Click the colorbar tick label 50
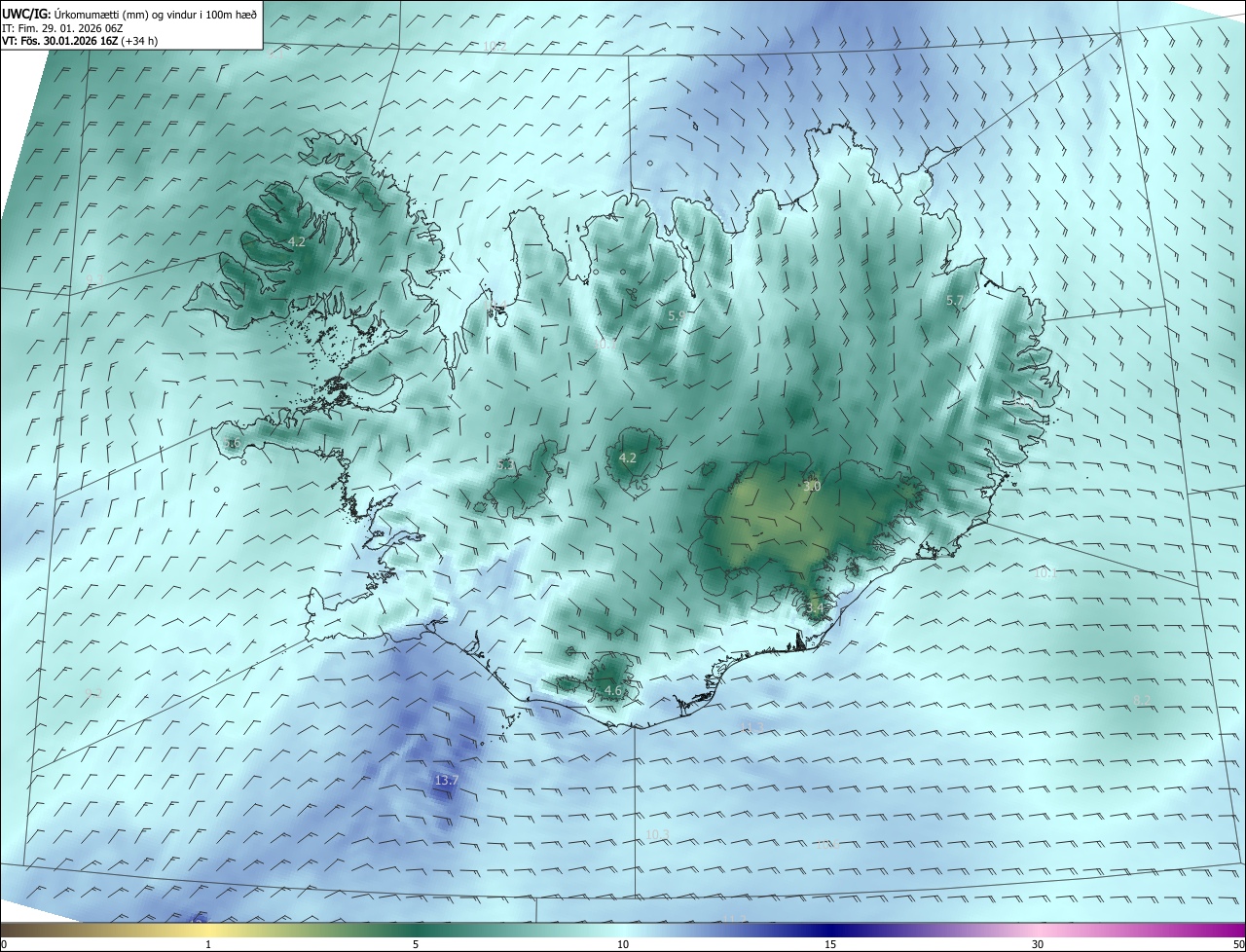The width and height of the screenshot is (1246, 952). [x=1238, y=944]
